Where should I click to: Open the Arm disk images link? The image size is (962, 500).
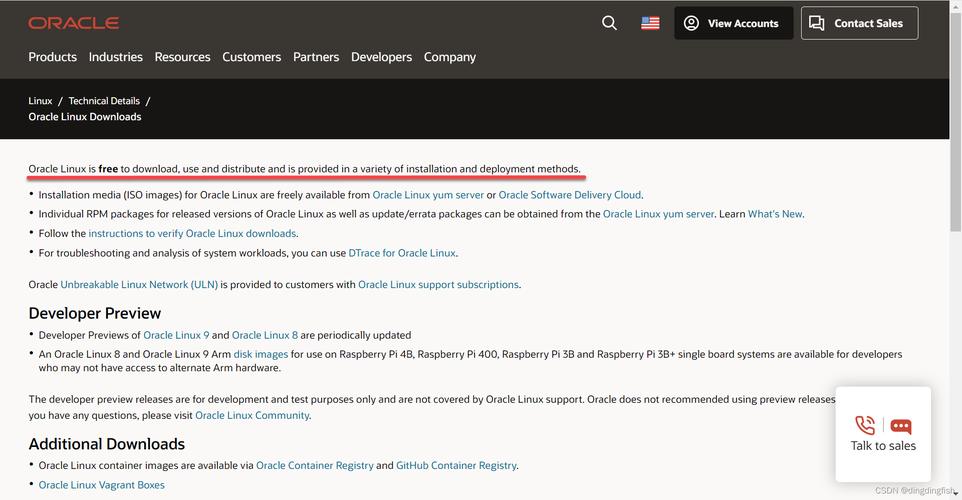(261, 355)
